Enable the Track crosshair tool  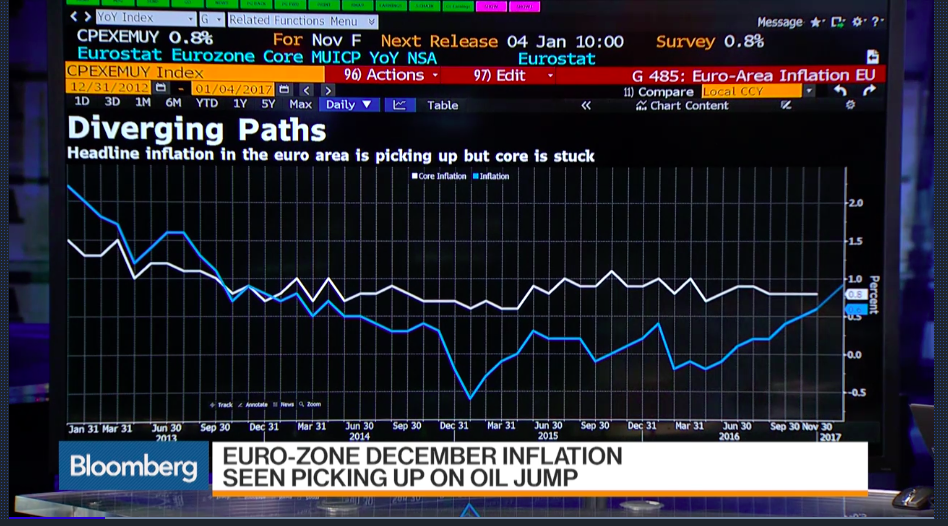(221, 404)
